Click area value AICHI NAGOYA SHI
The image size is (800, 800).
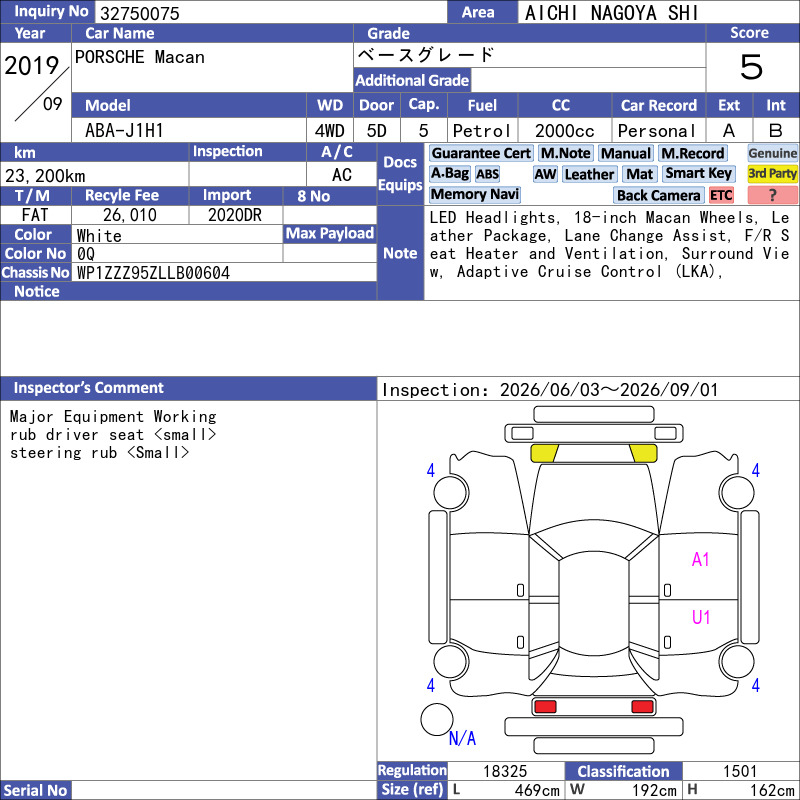pyautogui.click(x=611, y=13)
